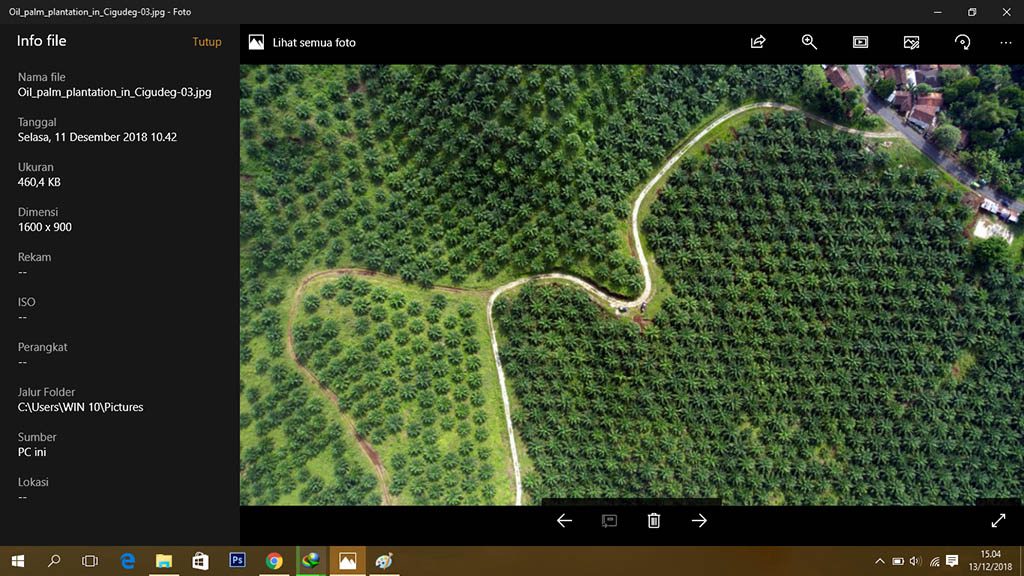Open the Paint app on the taskbar
1024x576 pixels.
384,561
